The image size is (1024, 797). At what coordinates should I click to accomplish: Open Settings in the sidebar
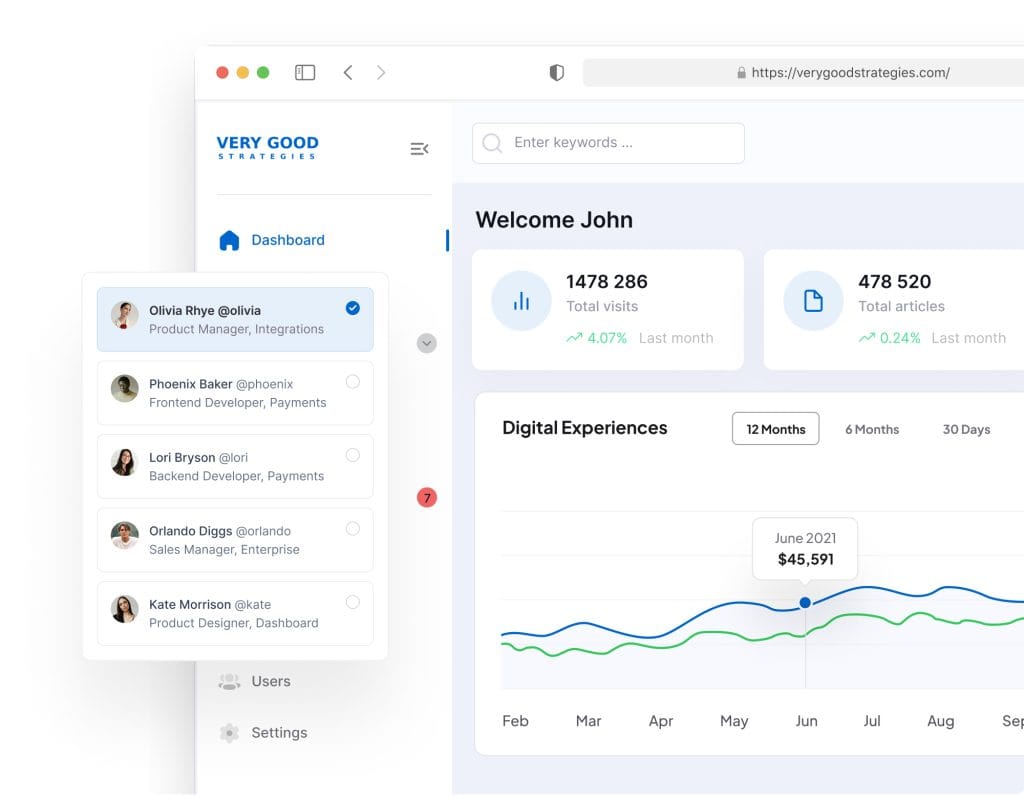point(278,732)
